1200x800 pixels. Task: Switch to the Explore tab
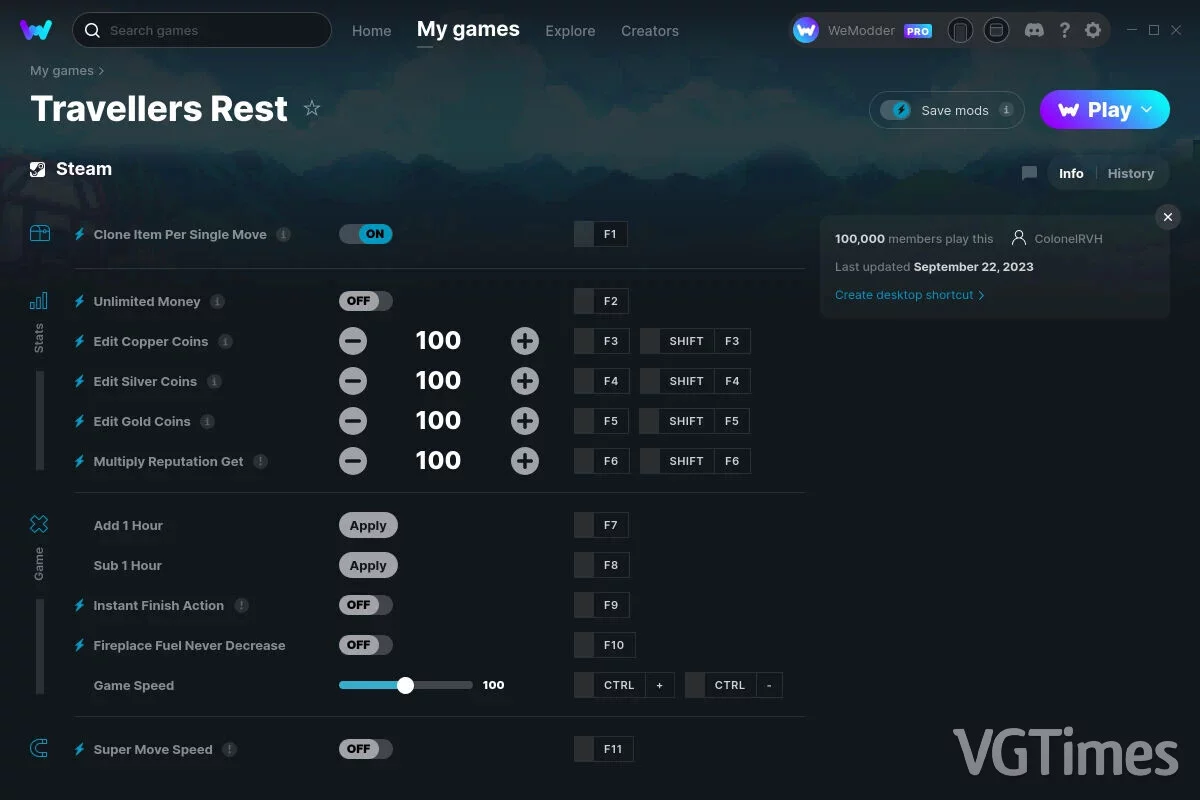(x=570, y=31)
